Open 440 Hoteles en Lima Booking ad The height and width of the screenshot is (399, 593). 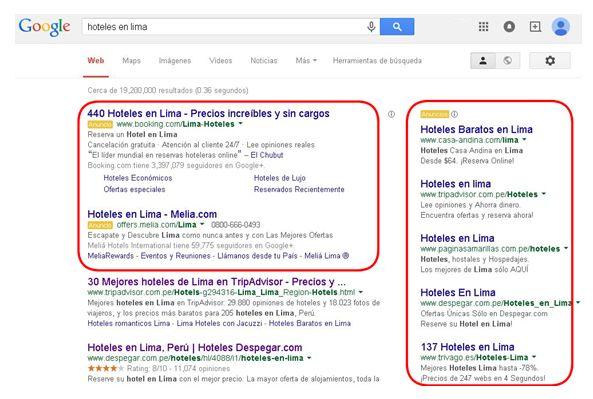click(208, 113)
